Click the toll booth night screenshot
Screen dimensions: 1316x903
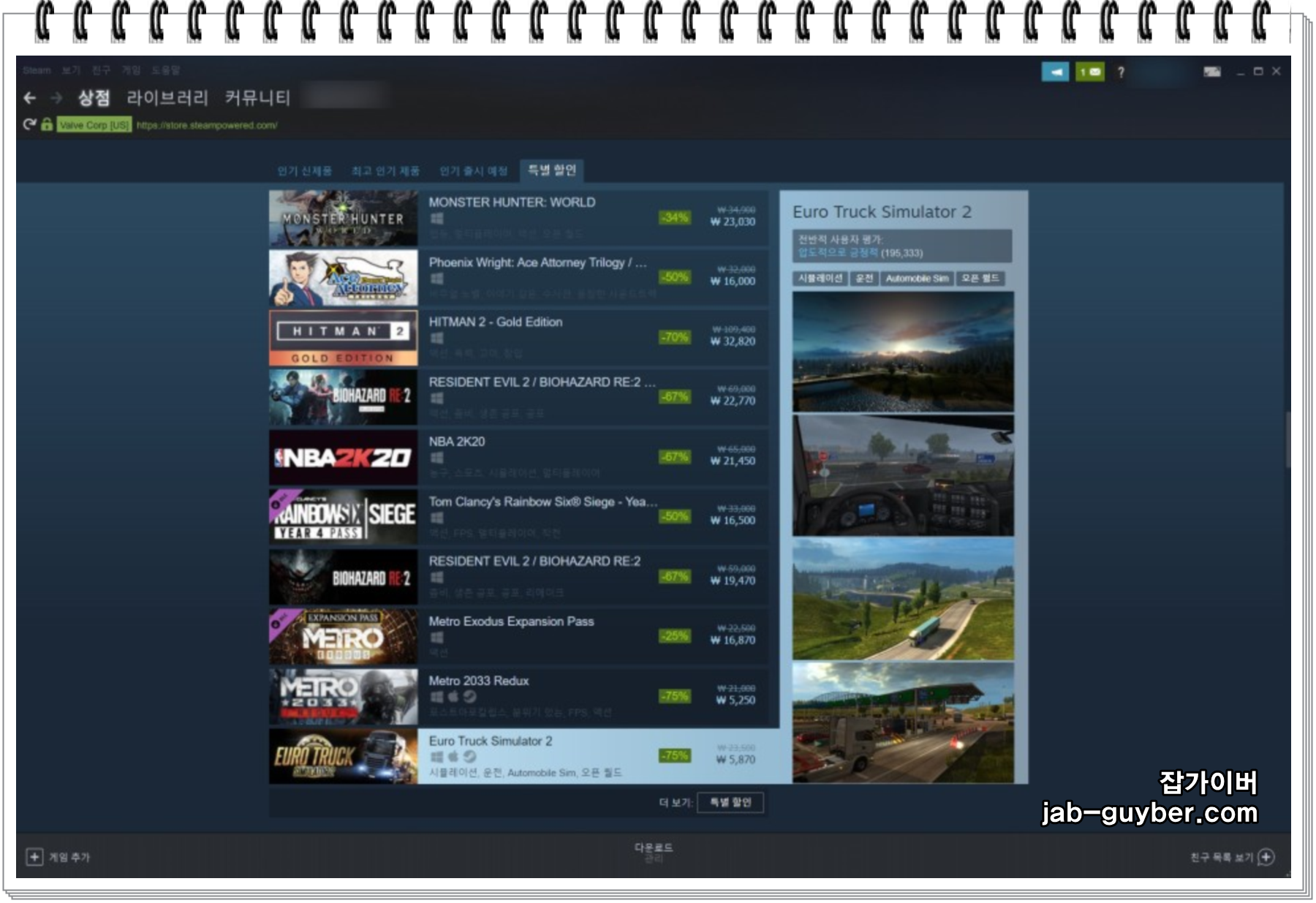click(x=903, y=723)
